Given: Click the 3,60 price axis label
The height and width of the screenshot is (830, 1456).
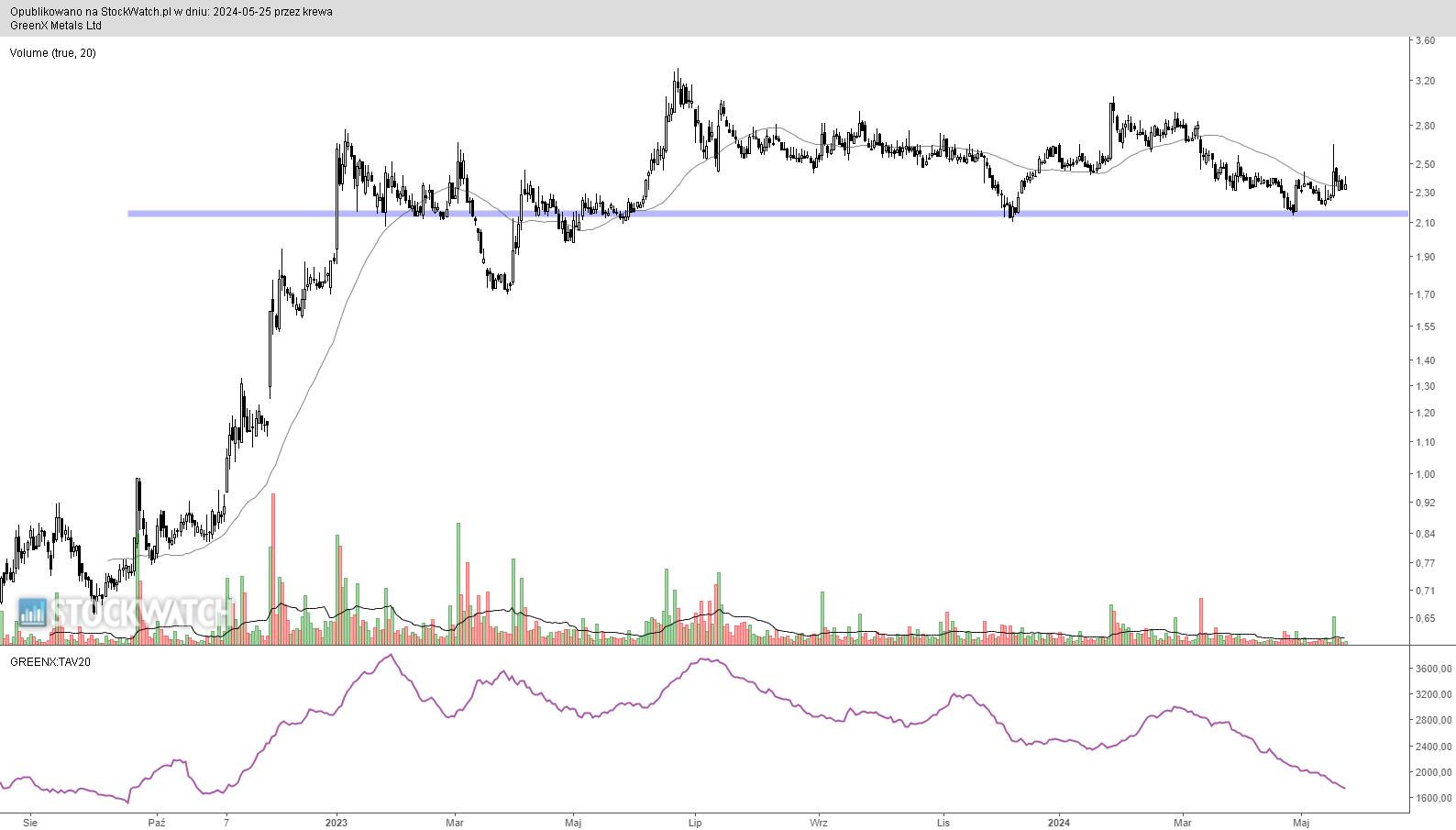Looking at the screenshot, I should point(1425,40).
